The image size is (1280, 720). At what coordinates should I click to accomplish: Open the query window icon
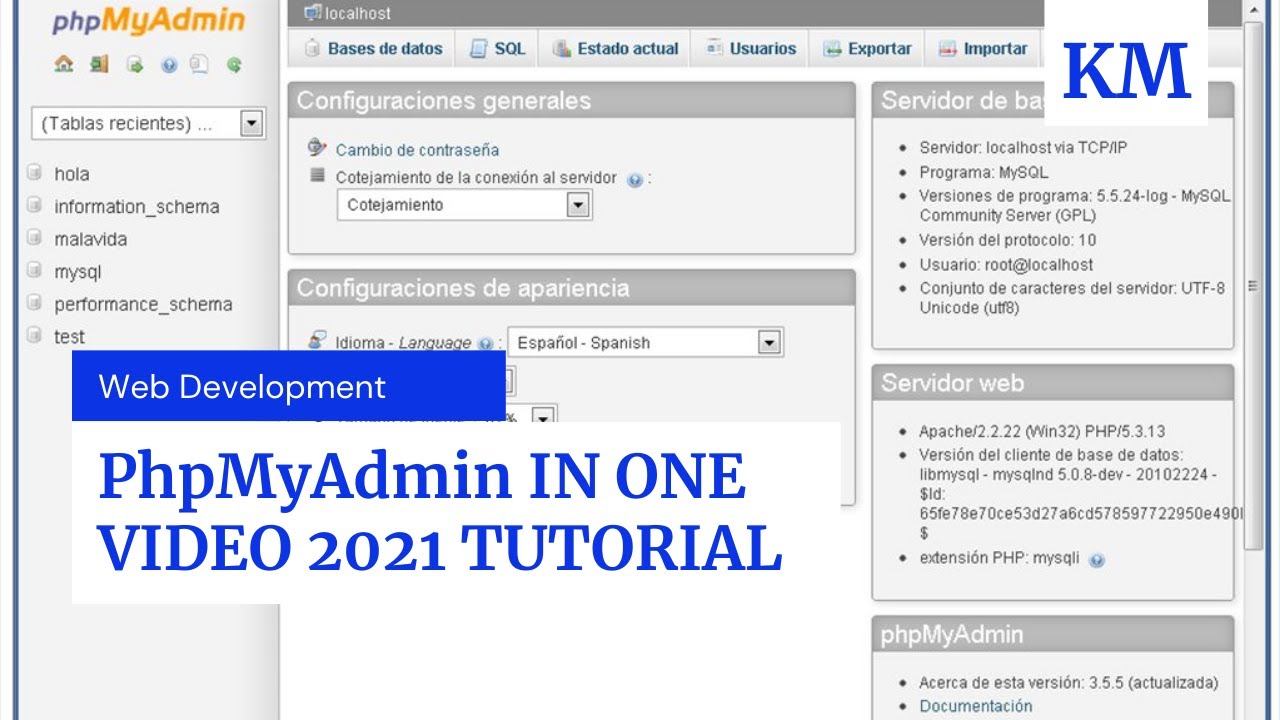coord(134,65)
